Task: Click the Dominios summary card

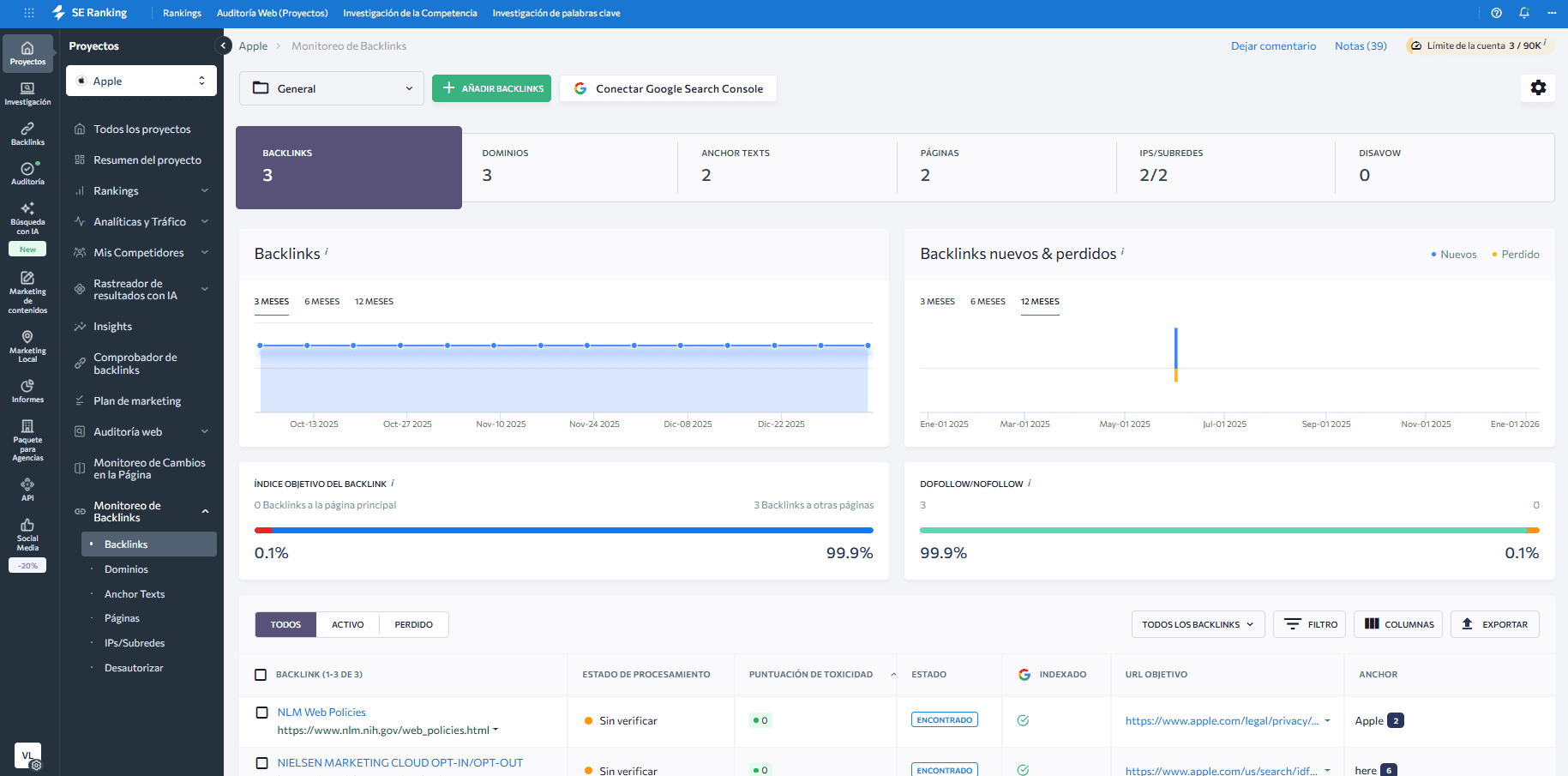Action: (568, 167)
